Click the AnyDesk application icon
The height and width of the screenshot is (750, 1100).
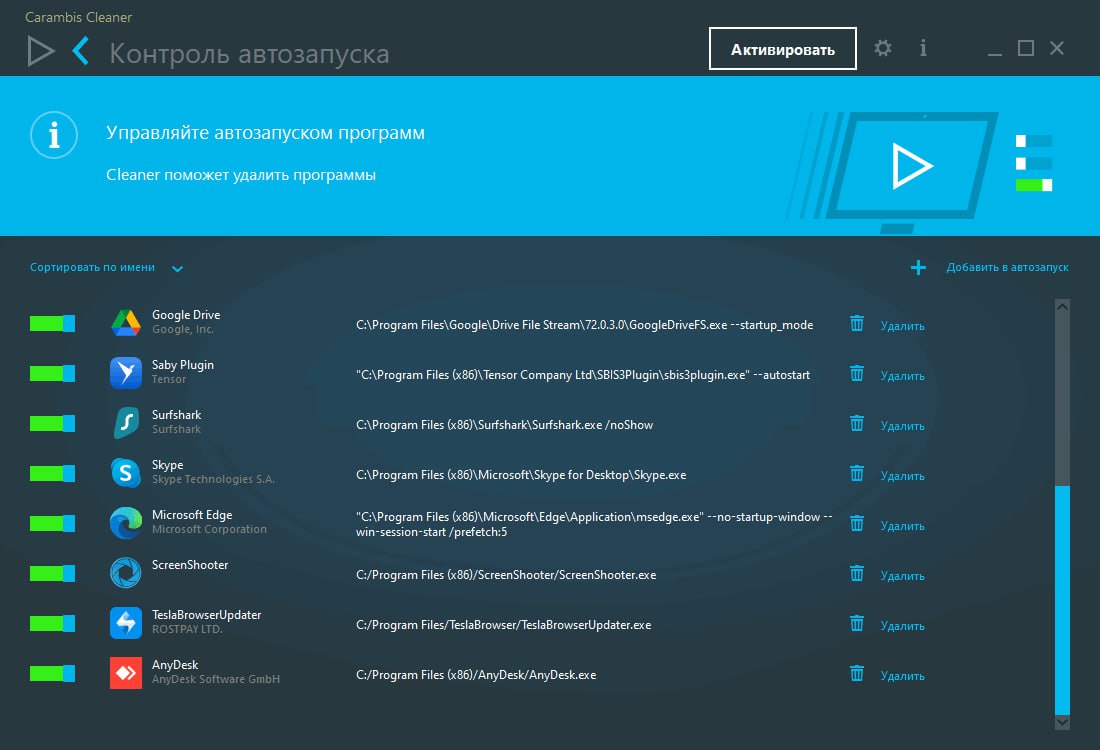[x=126, y=672]
